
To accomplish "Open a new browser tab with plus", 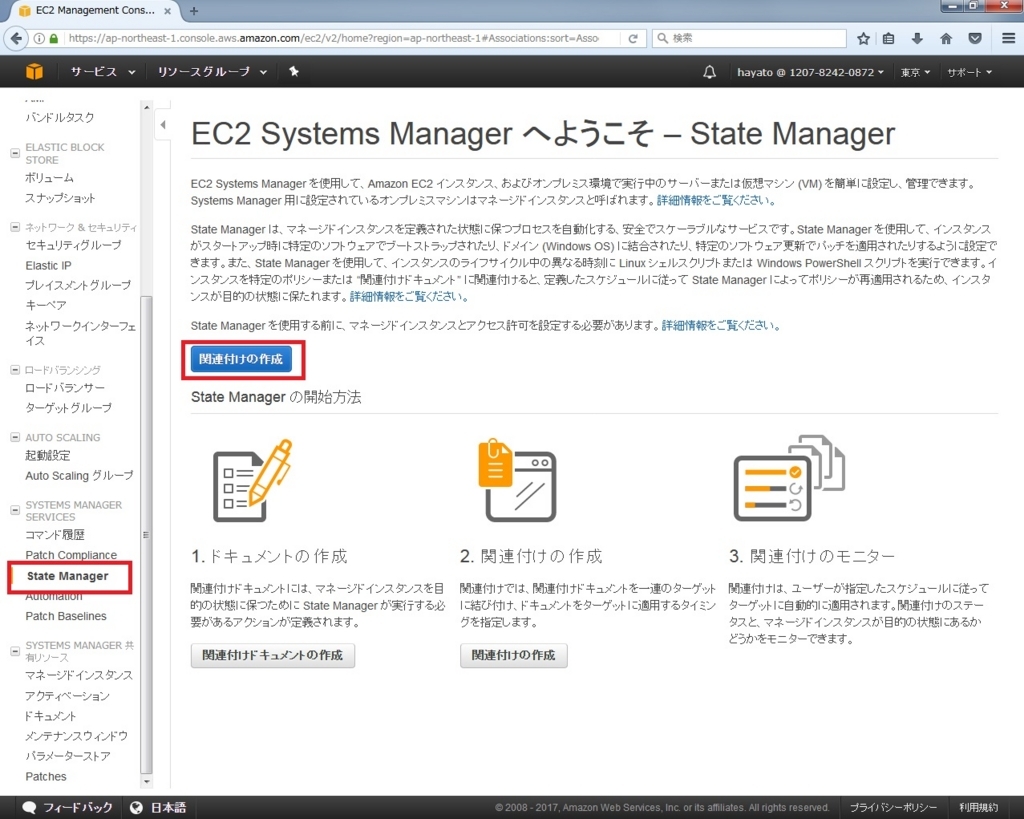I will (193, 11).
